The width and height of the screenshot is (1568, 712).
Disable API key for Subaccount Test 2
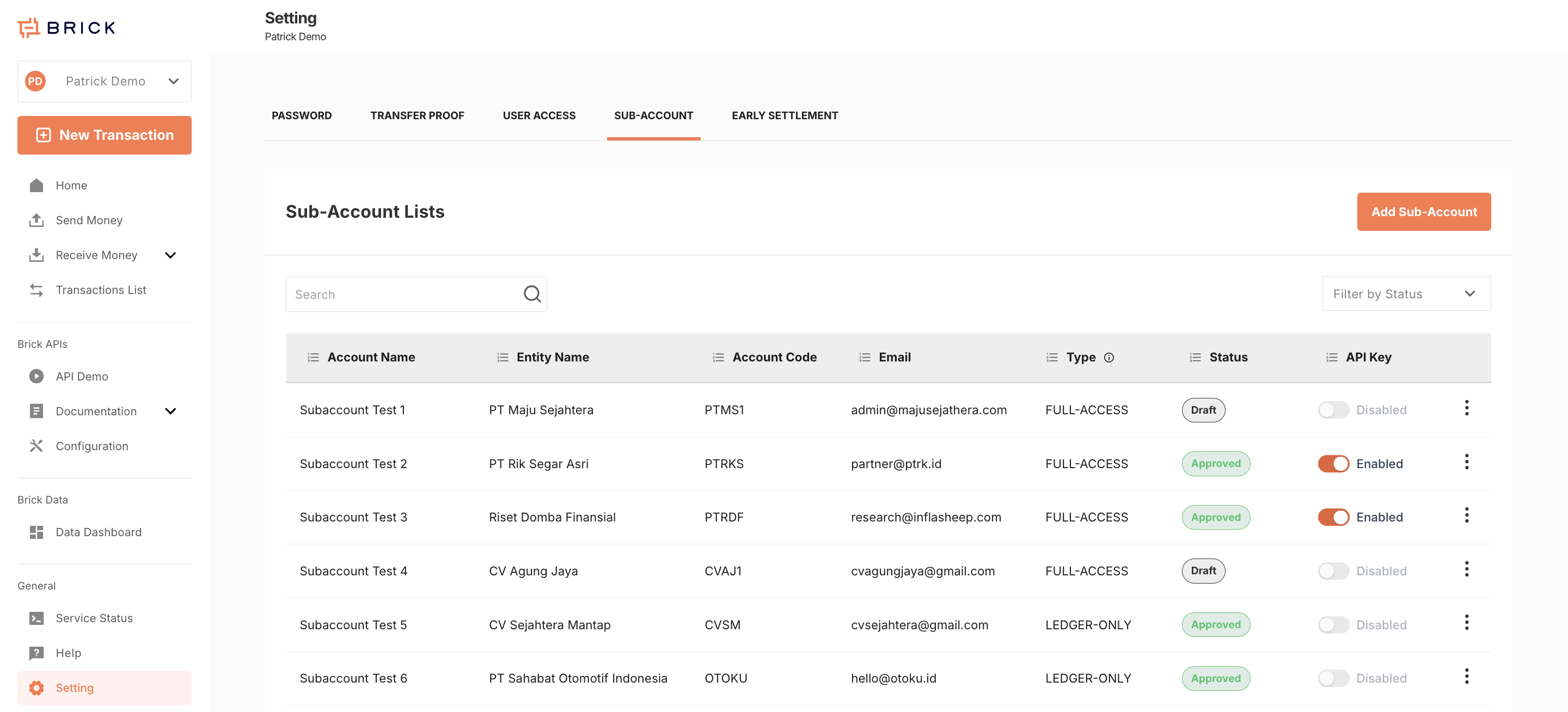point(1333,464)
